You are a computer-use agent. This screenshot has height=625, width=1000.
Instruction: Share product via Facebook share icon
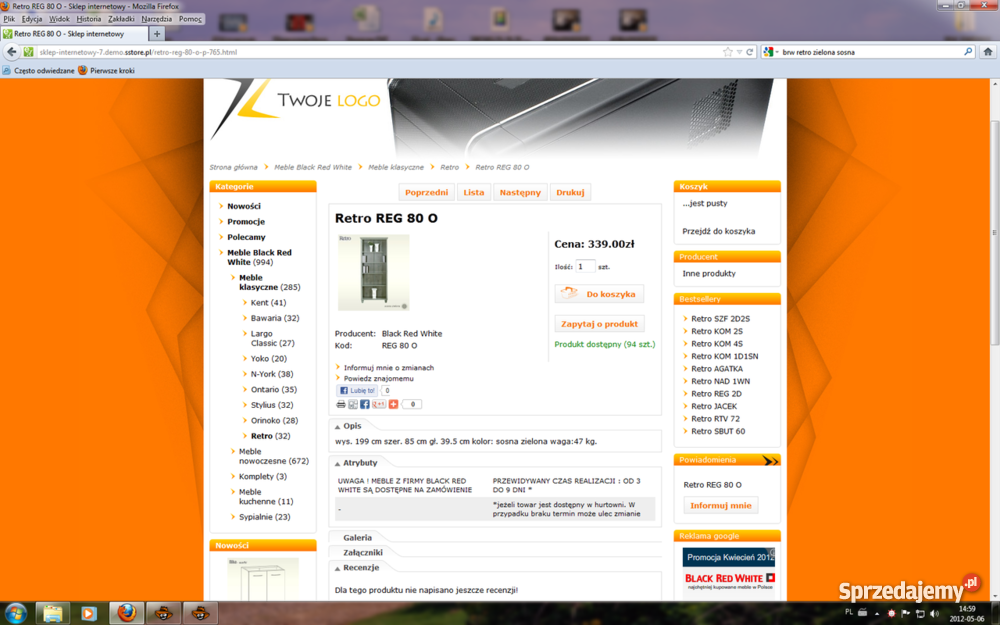365,404
